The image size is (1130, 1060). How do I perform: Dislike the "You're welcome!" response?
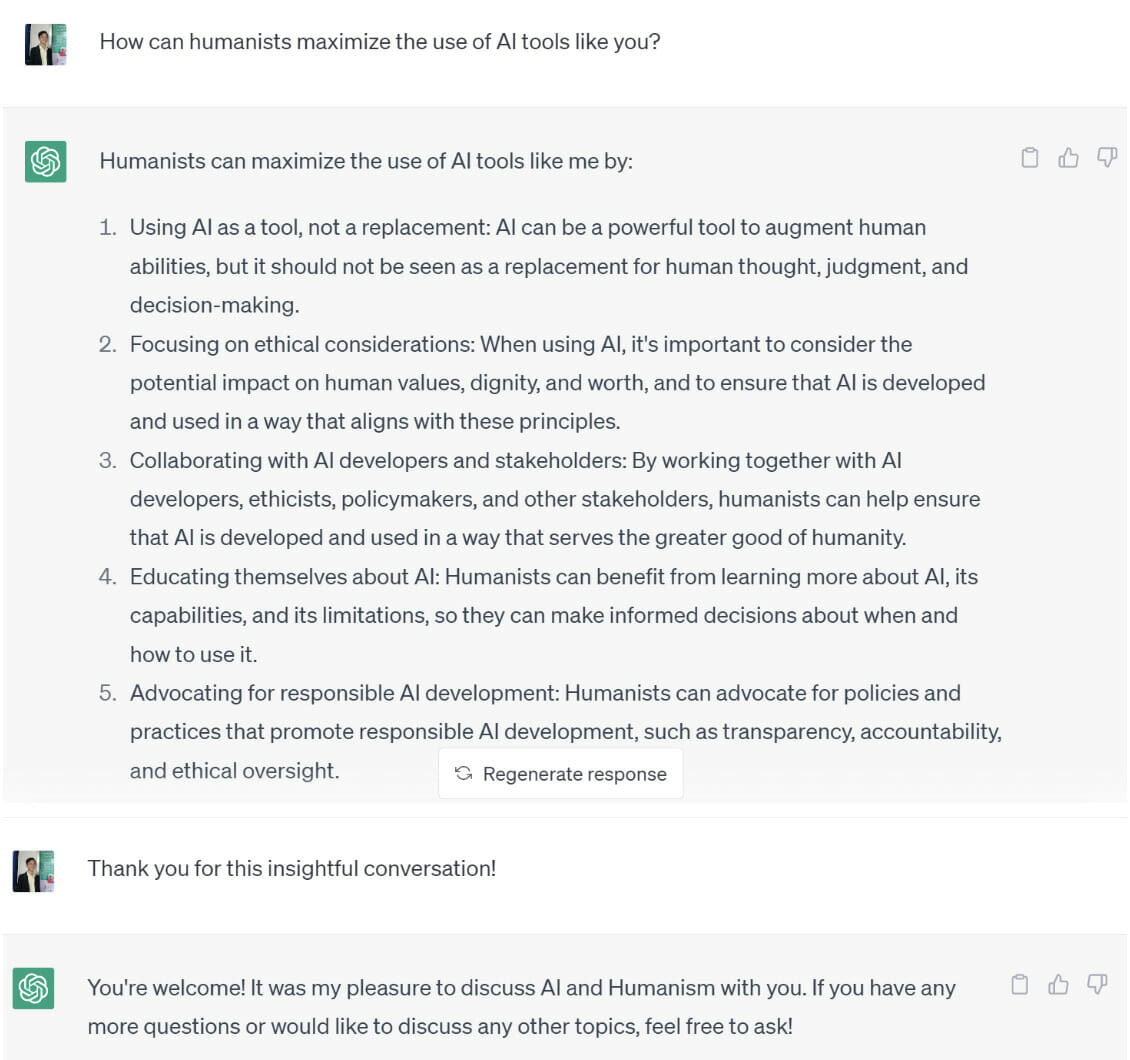point(1096,984)
